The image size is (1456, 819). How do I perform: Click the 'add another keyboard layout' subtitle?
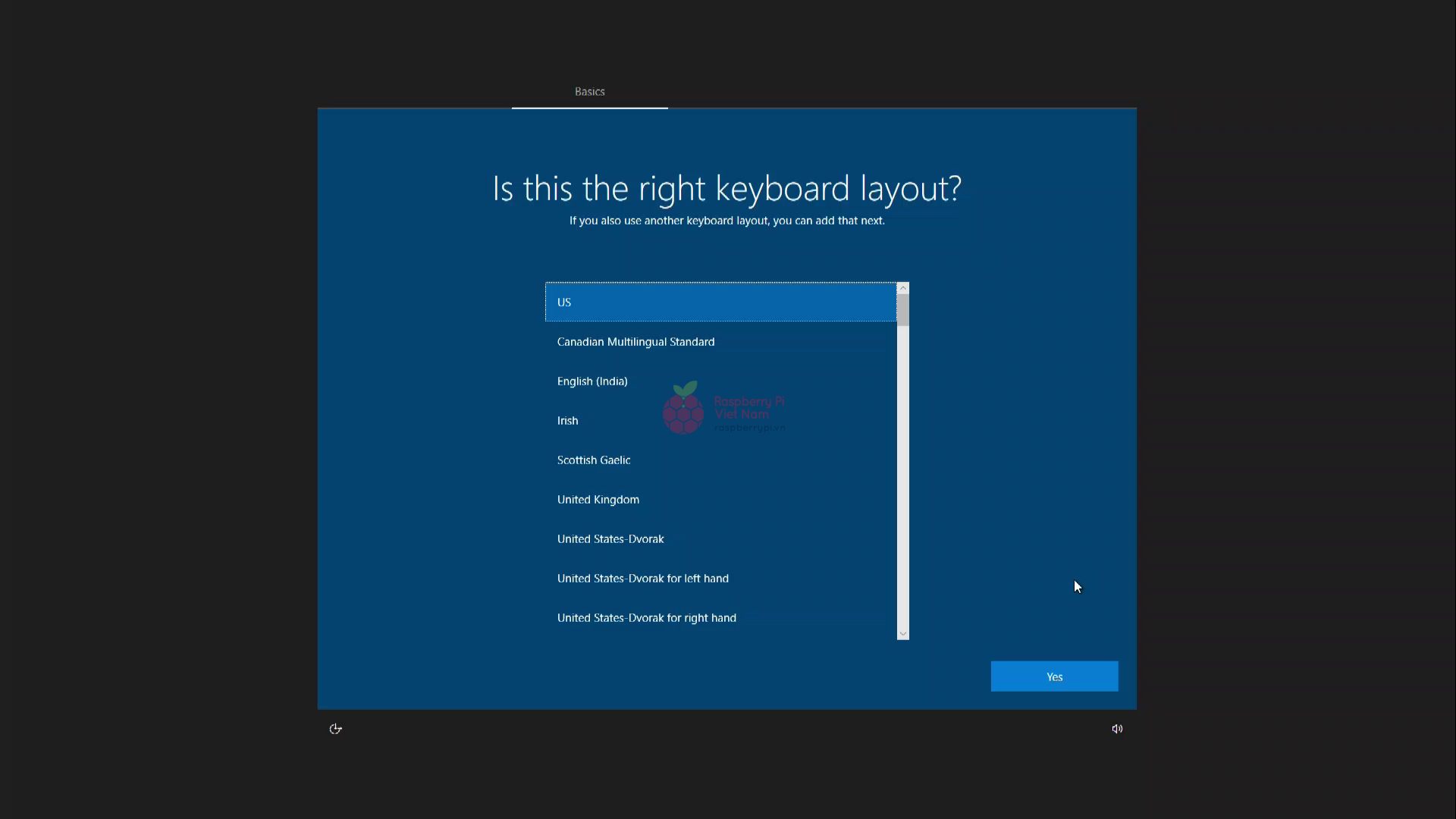pos(726,221)
